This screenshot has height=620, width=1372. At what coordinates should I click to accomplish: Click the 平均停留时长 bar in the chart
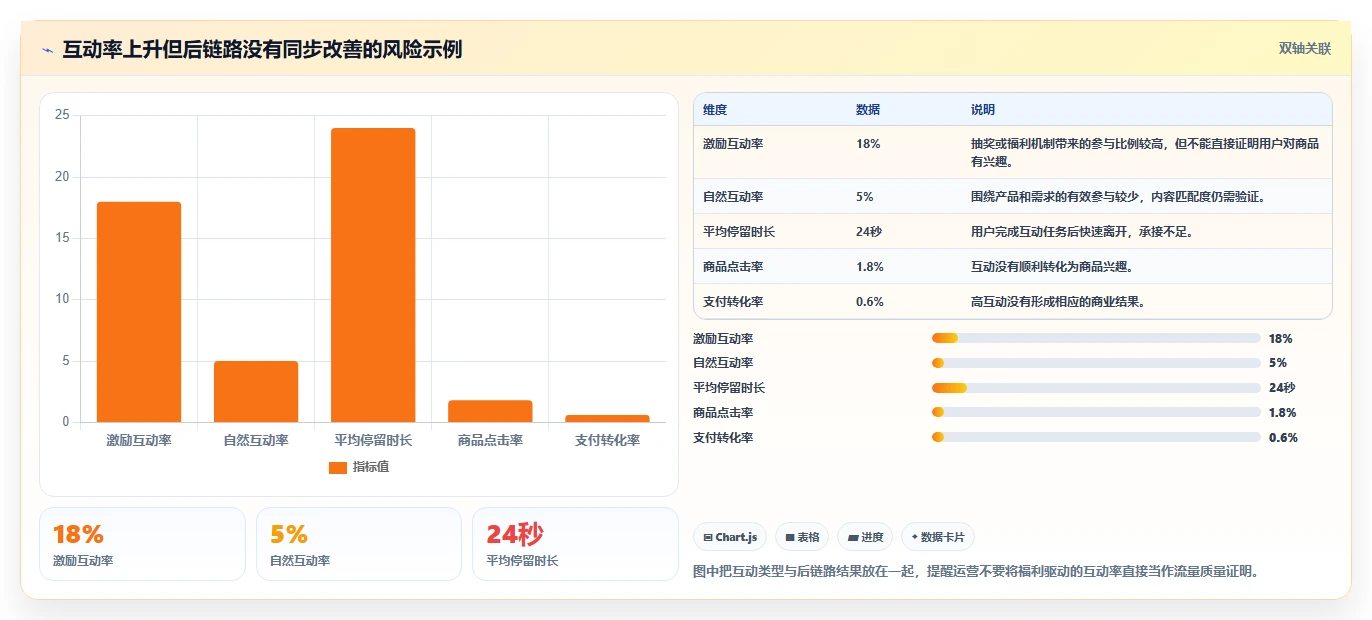point(373,275)
